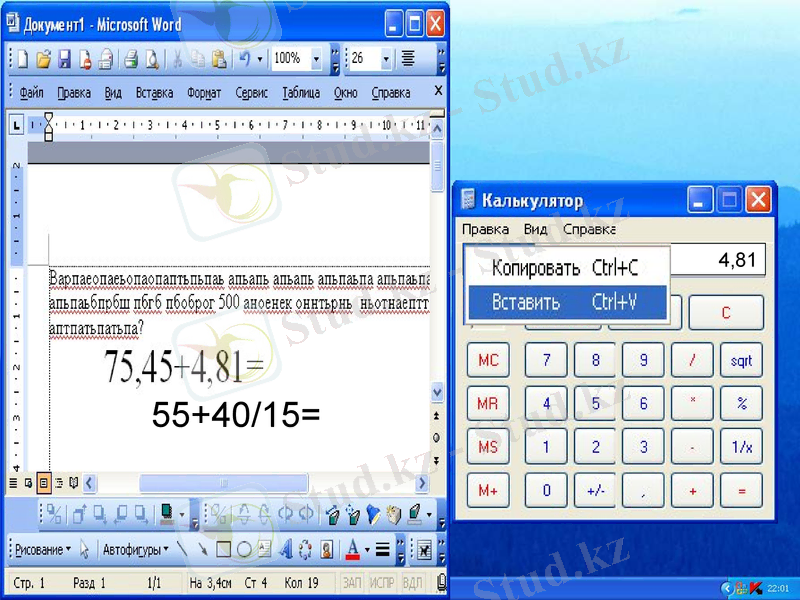
Task: Open the Сервис menu in Word
Action: click(251, 91)
